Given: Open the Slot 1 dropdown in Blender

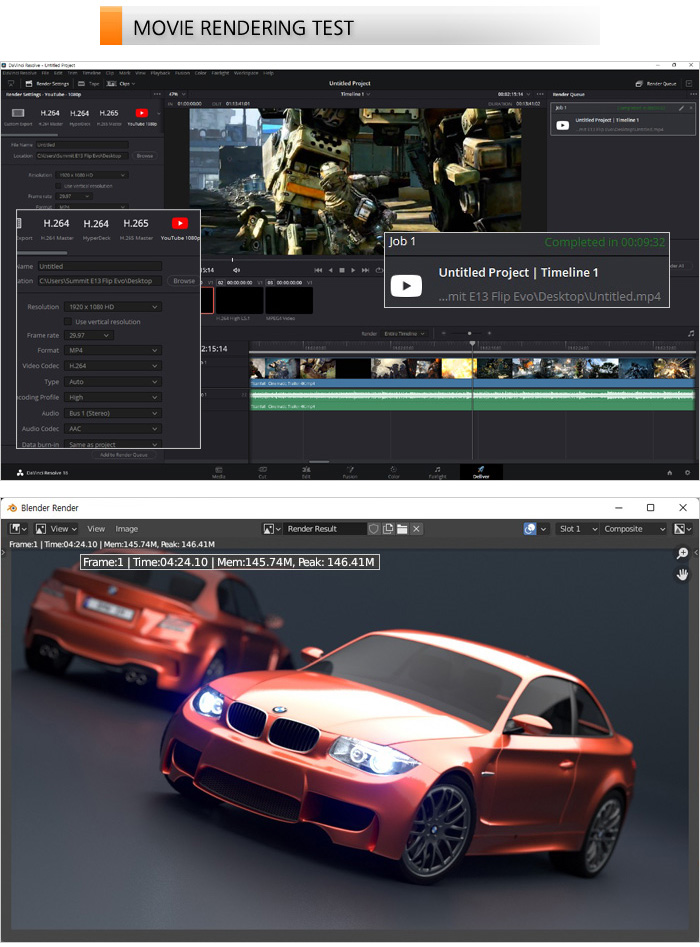Looking at the screenshot, I should 577,528.
